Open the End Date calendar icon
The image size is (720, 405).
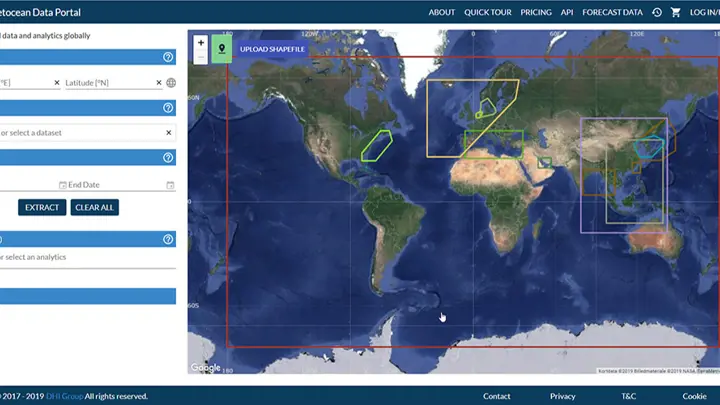click(x=170, y=185)
